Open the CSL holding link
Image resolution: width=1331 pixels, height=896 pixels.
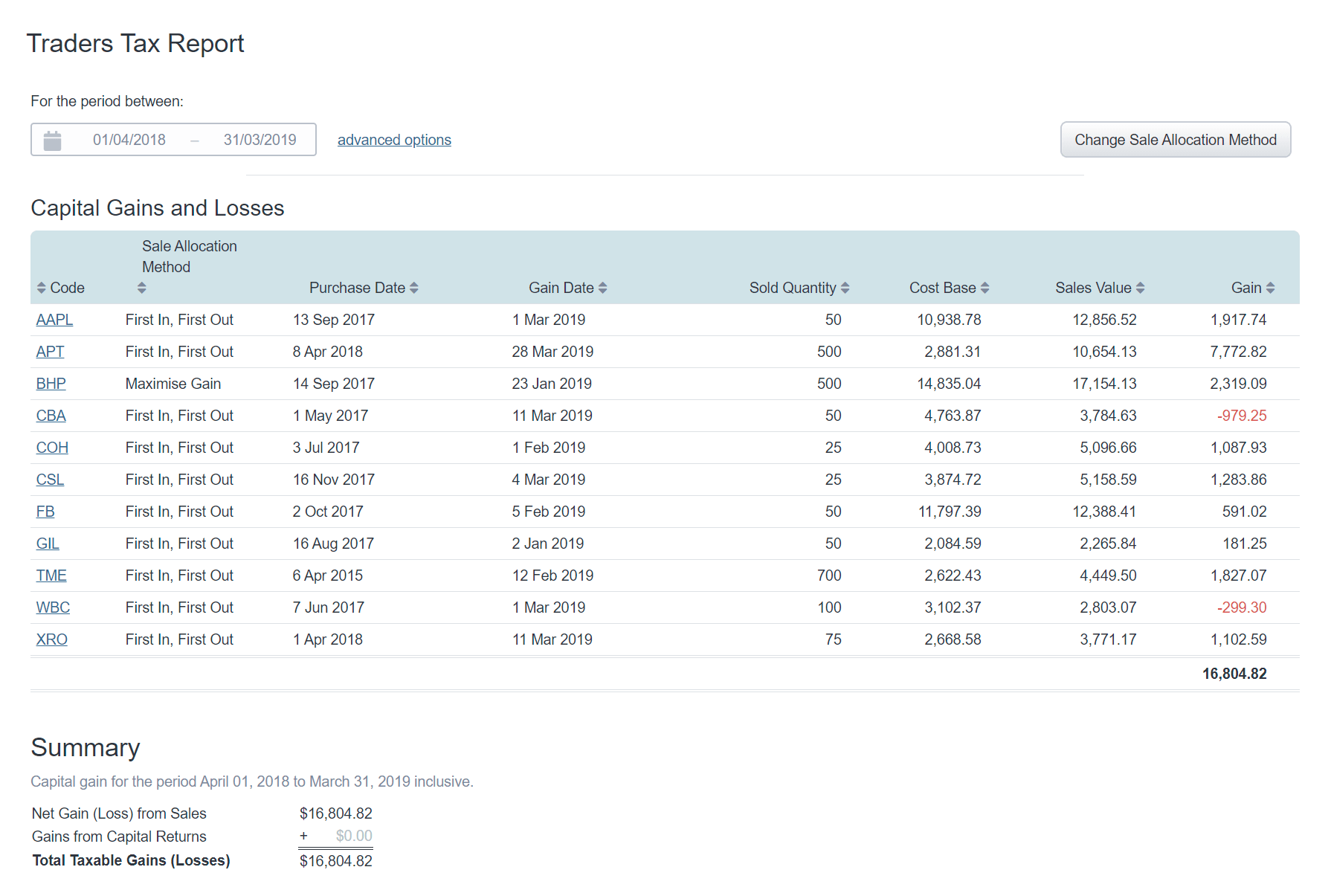[50, 480]
